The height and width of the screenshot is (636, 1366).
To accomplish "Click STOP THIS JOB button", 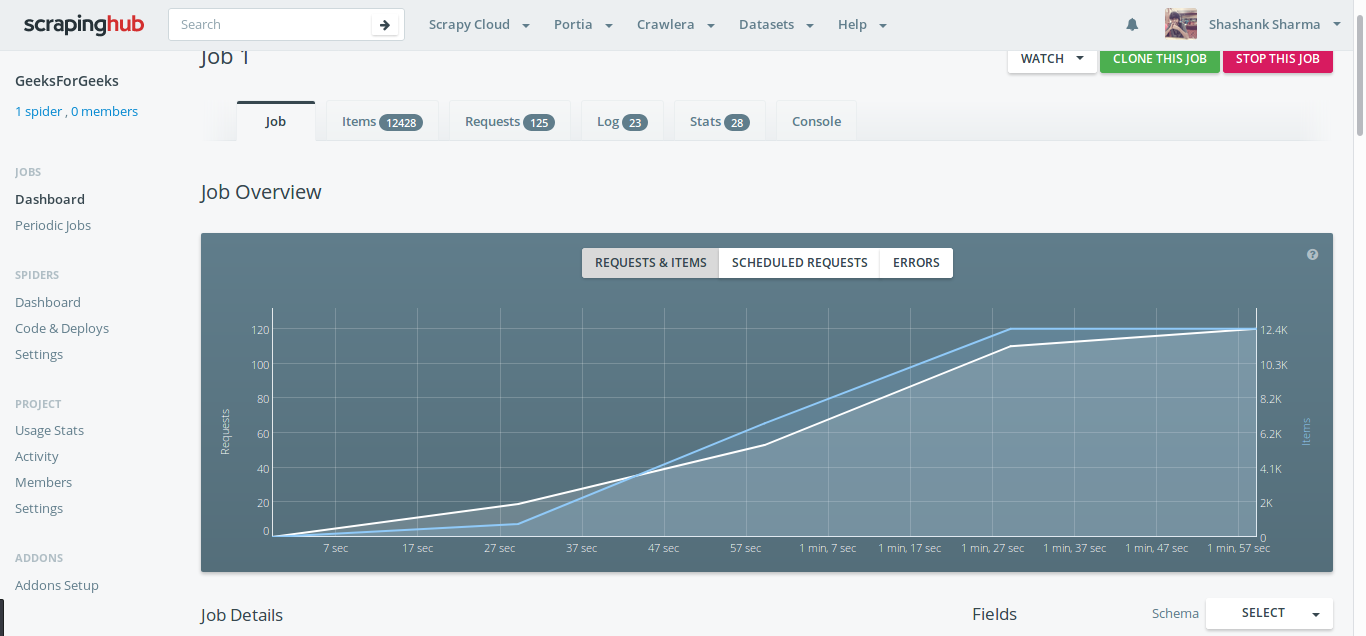I will point(1278,59).
